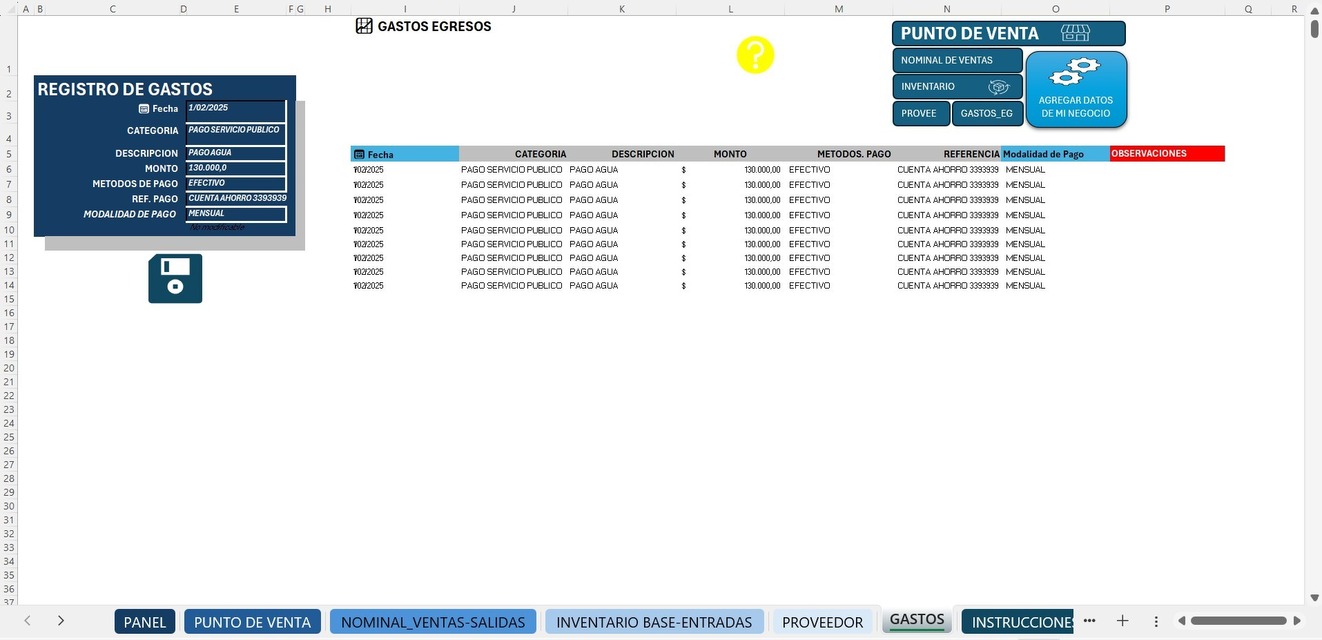Click the 'No modificable' note text
Viewport: 1322px width, 640px height.
(x=217, y=228)
